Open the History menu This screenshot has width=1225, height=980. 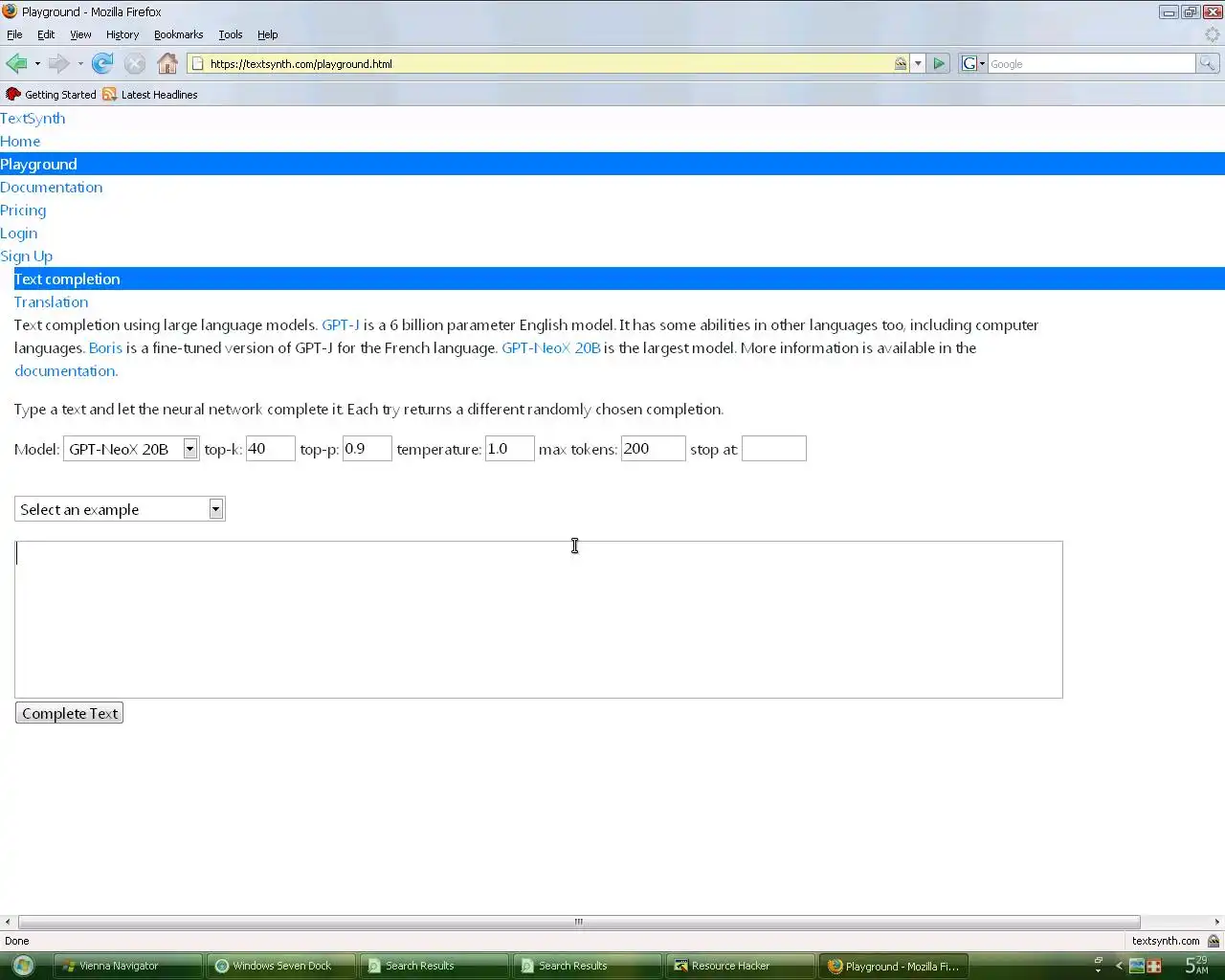122,34
